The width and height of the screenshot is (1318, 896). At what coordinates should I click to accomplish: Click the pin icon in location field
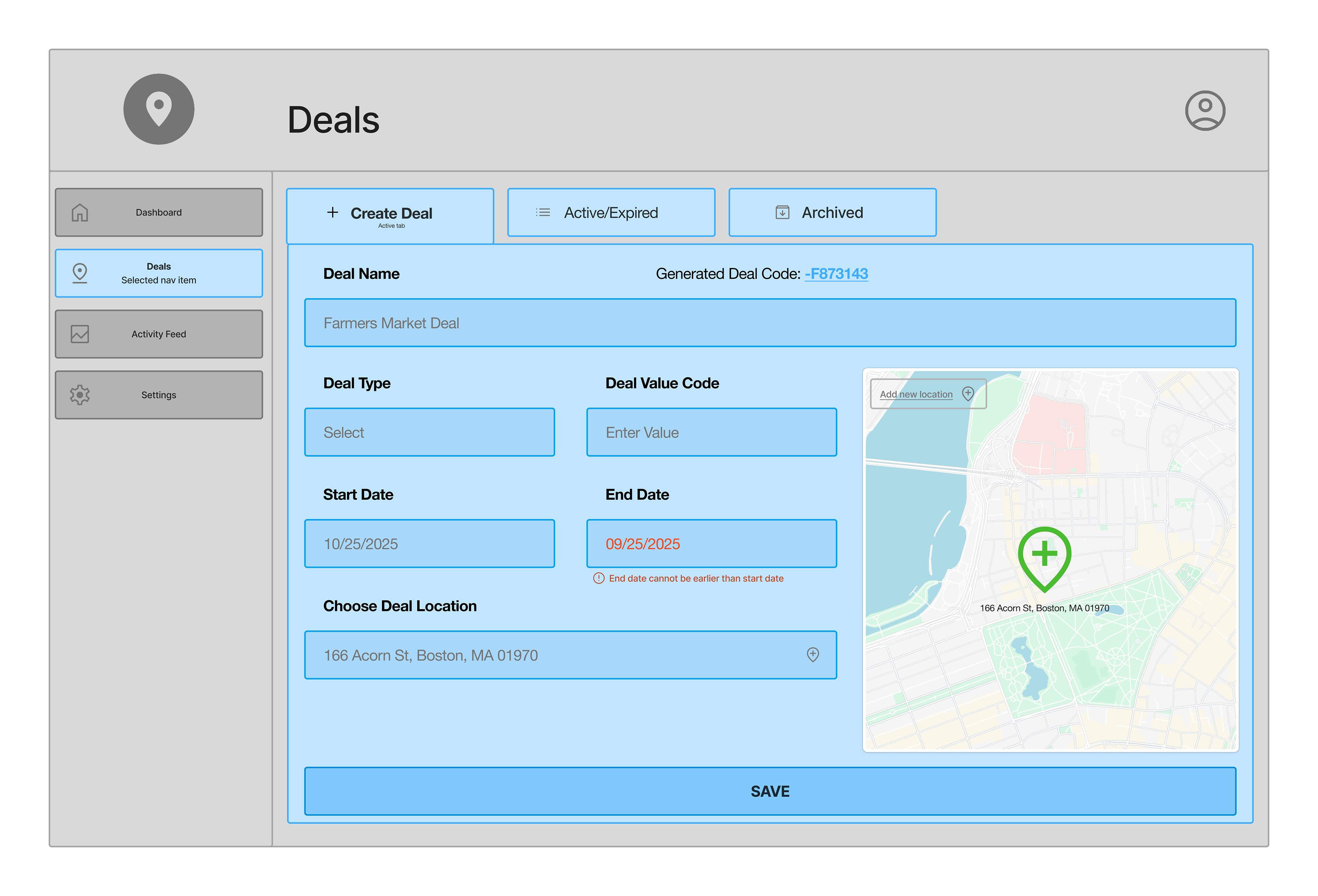click(813, 655)
